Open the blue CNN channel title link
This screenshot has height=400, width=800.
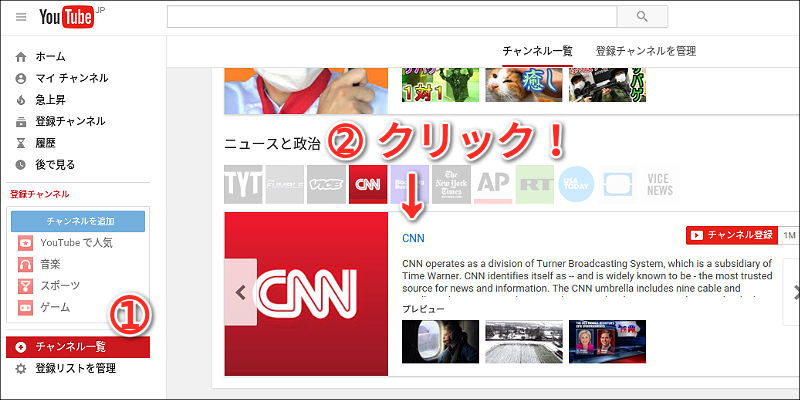(x=413, y=238)
